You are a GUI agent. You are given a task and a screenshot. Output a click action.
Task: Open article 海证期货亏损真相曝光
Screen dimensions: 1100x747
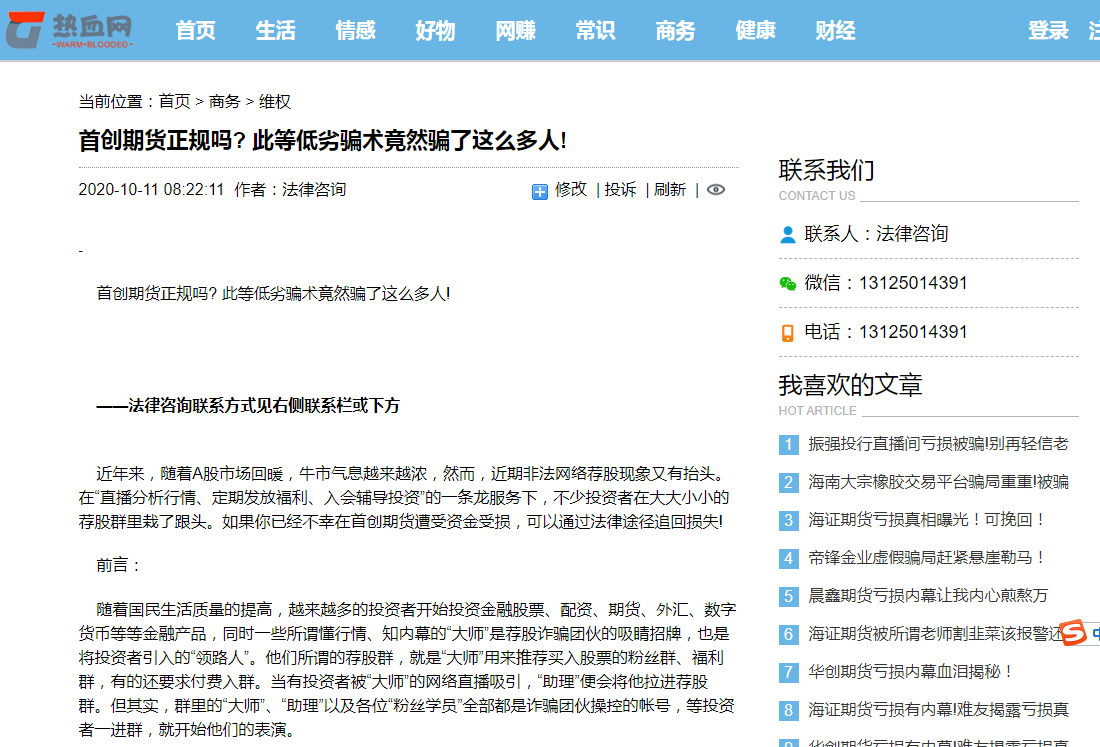(926, 520)
